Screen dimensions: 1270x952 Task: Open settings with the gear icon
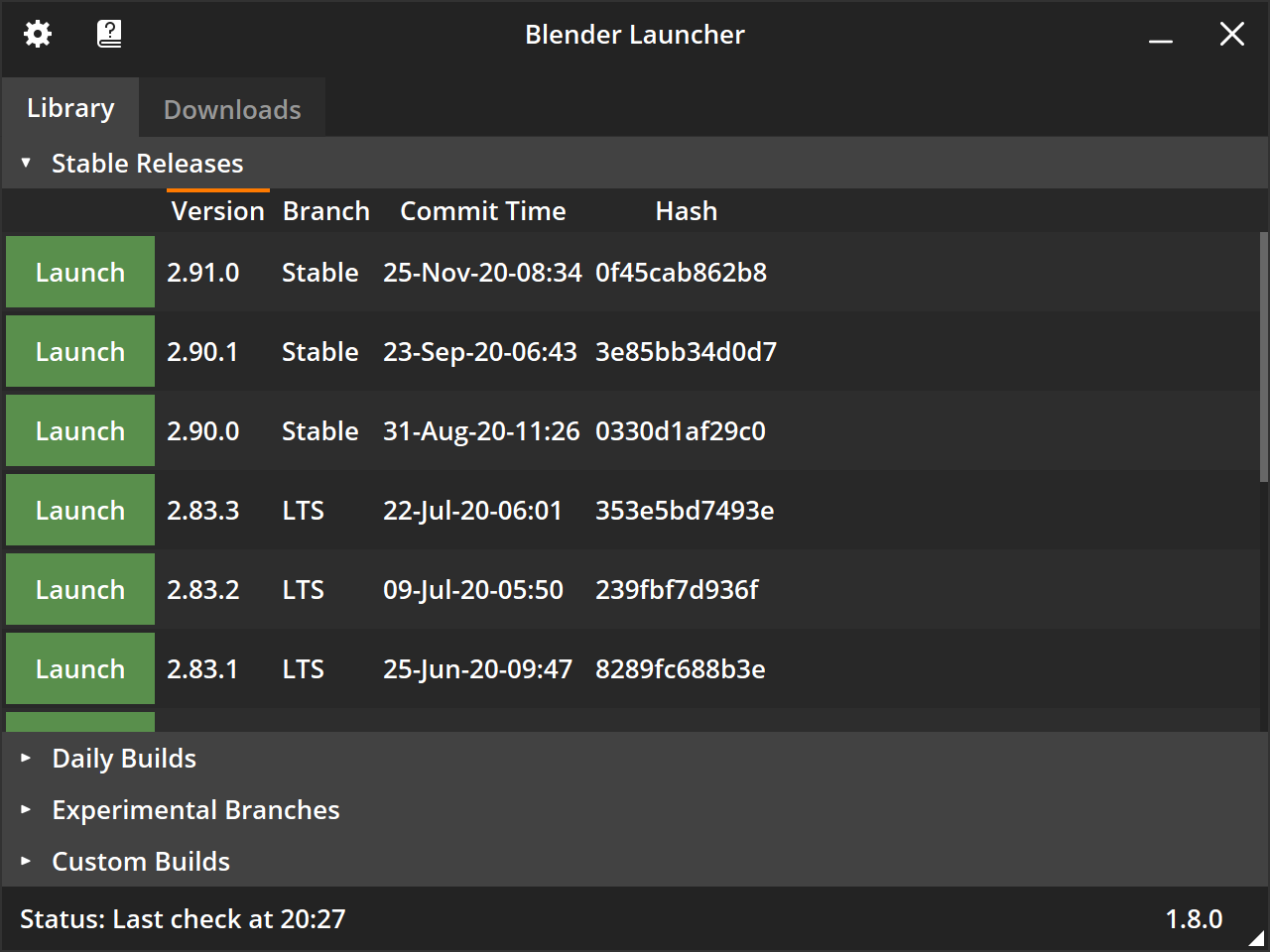(38, 34)
